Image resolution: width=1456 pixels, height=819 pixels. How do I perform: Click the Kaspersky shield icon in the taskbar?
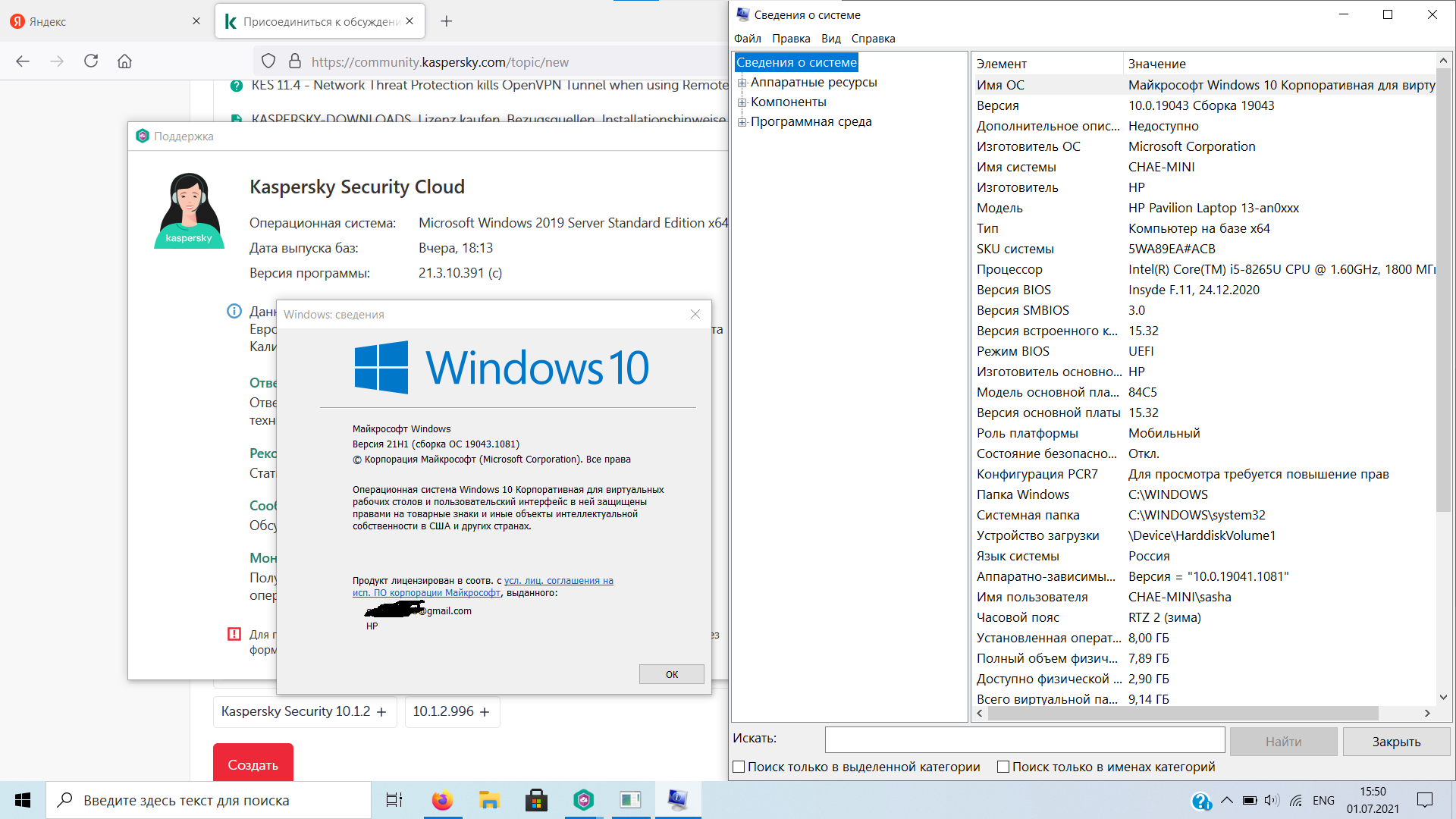click(583, 800)
